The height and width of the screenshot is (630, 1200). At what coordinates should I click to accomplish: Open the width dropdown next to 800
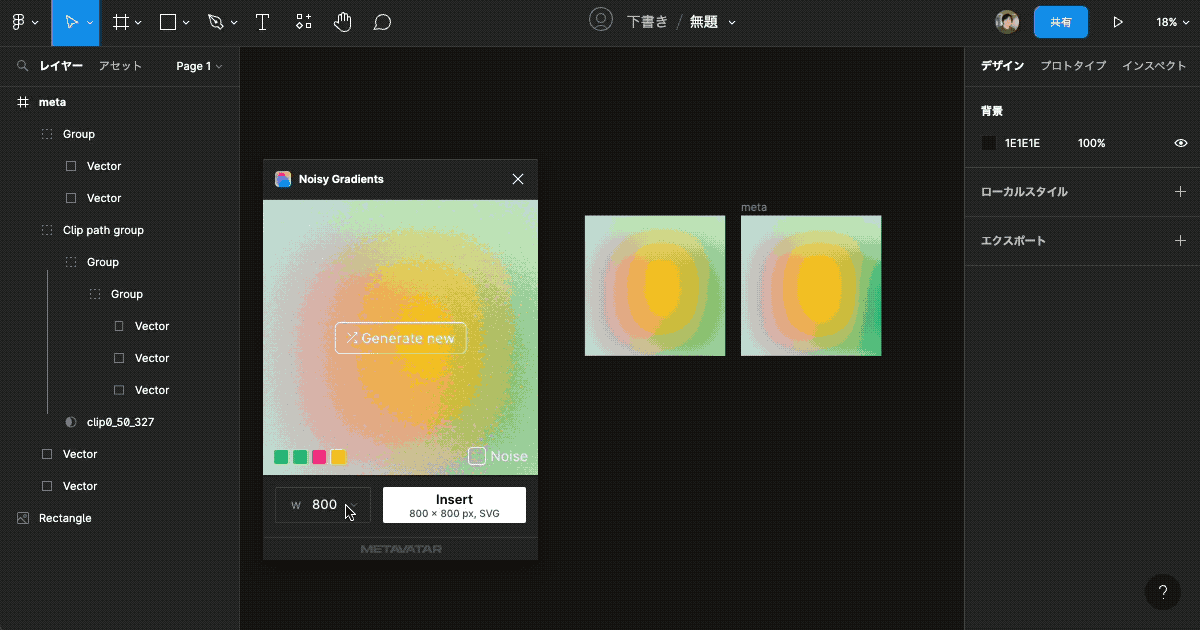click(352, 505)
